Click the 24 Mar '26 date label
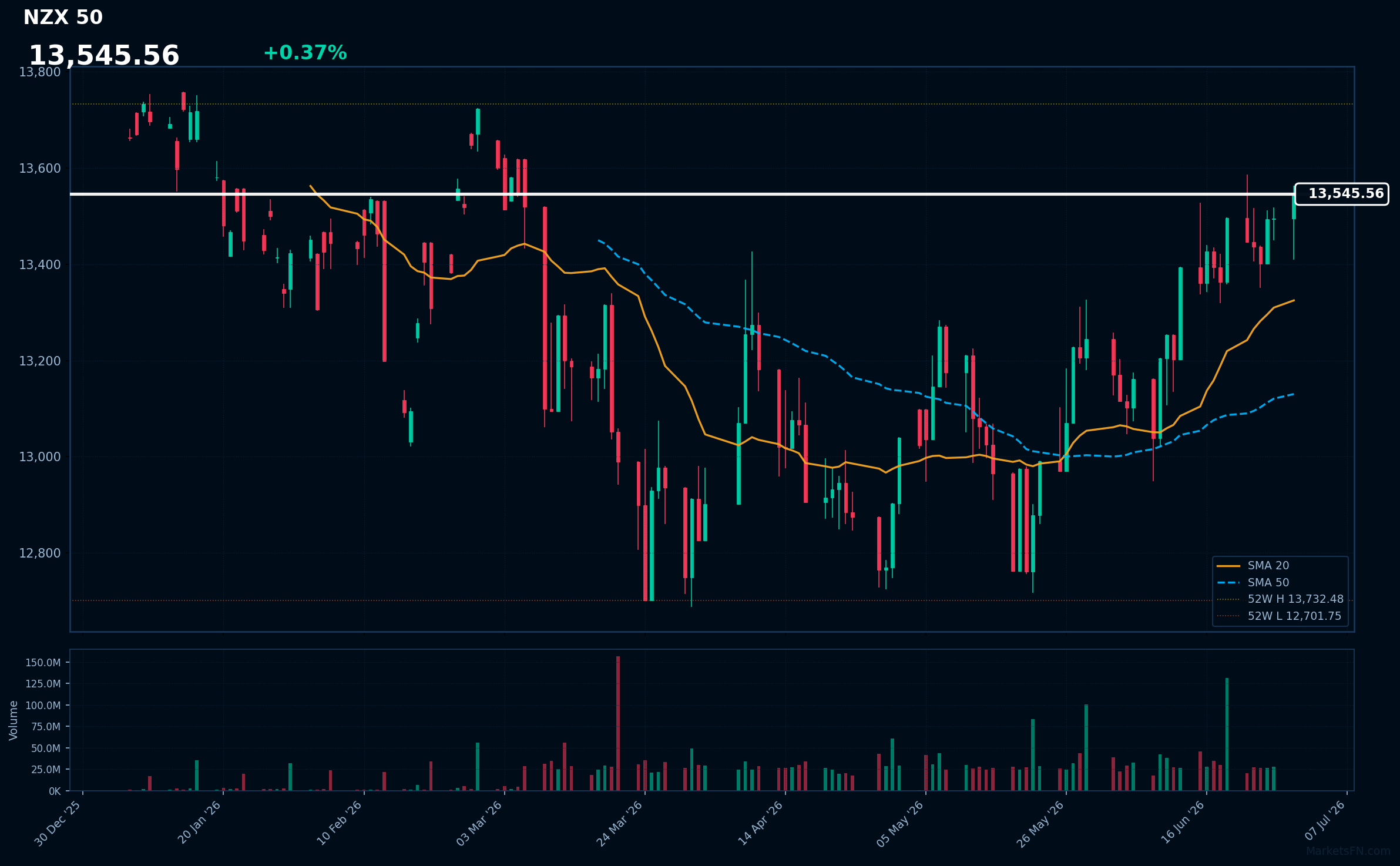This screenshot has width=1400, height=866. pos(620,823)
